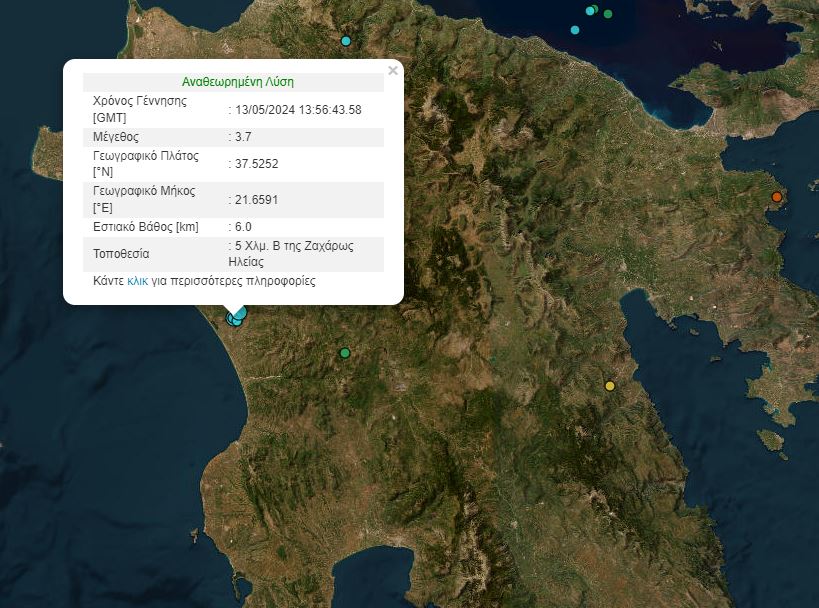Select the yellow earthquake marker in eastern Peloponnese
The width and height of the screenshot is (819, 608).
click(x=609, y=384)
